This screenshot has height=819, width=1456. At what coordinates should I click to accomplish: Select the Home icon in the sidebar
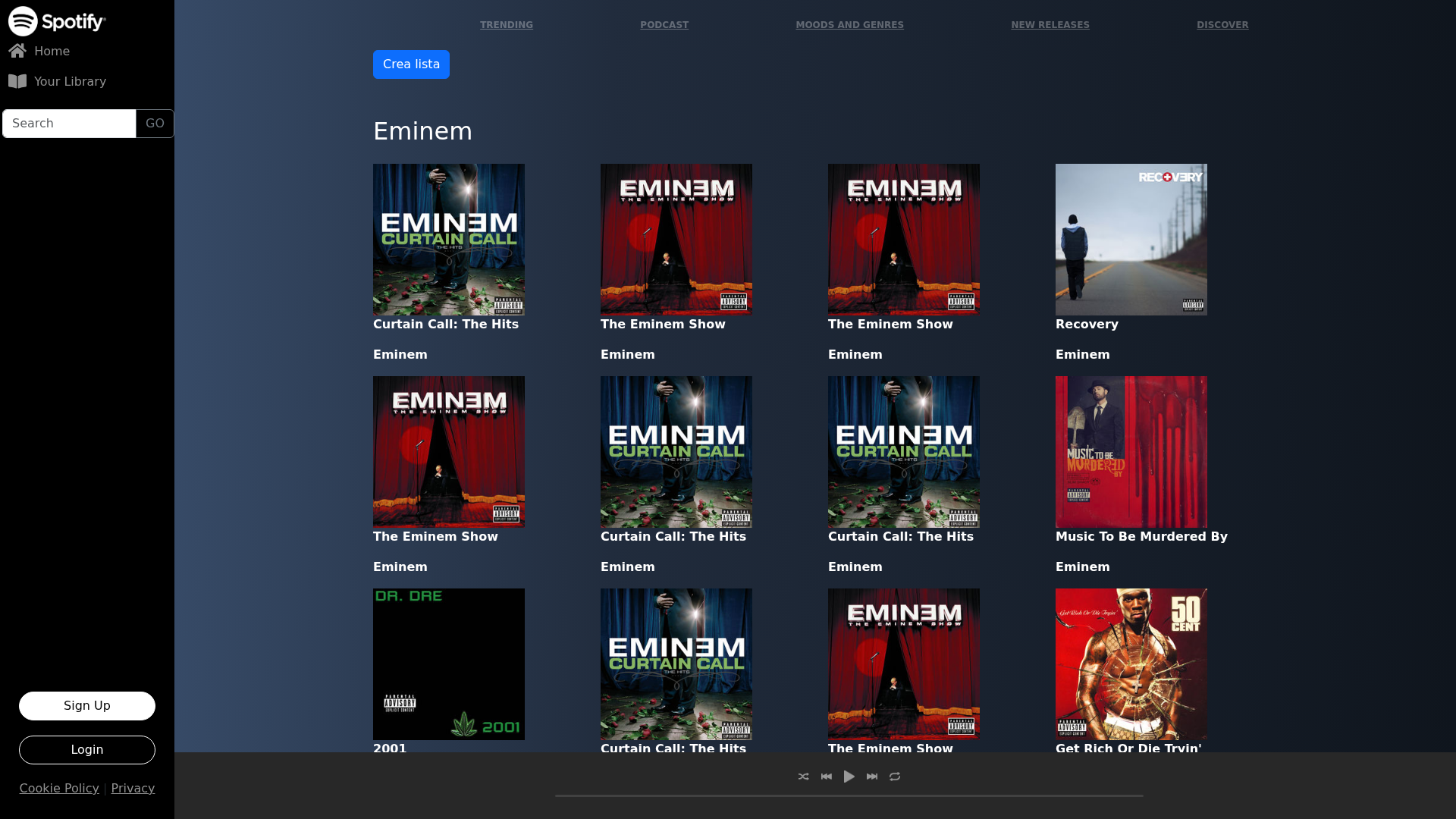point(17,50)
